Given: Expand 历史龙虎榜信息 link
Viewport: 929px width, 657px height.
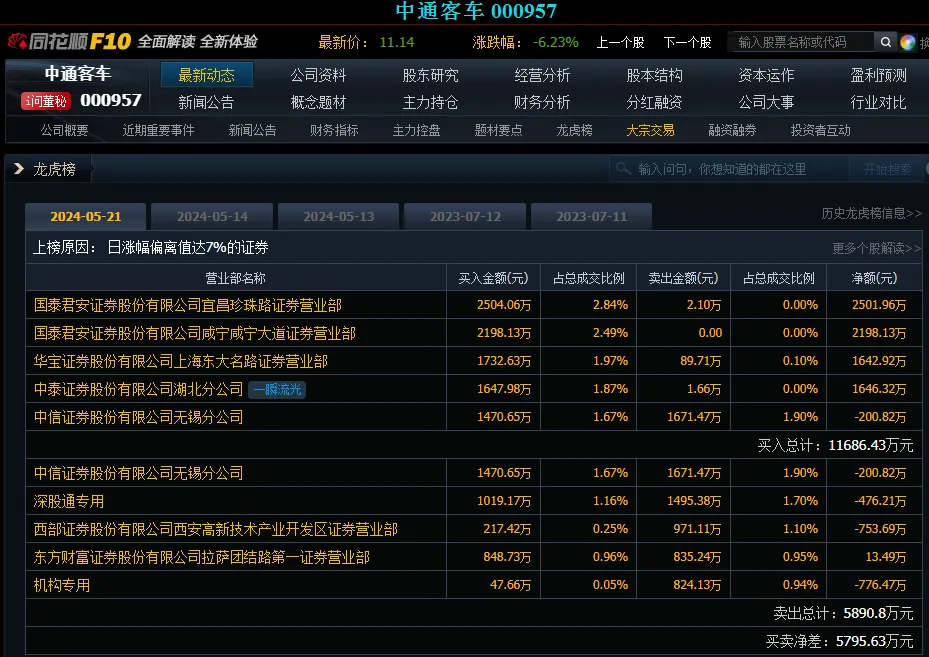Looking at the screenshot, I should [x=871, y=214].
